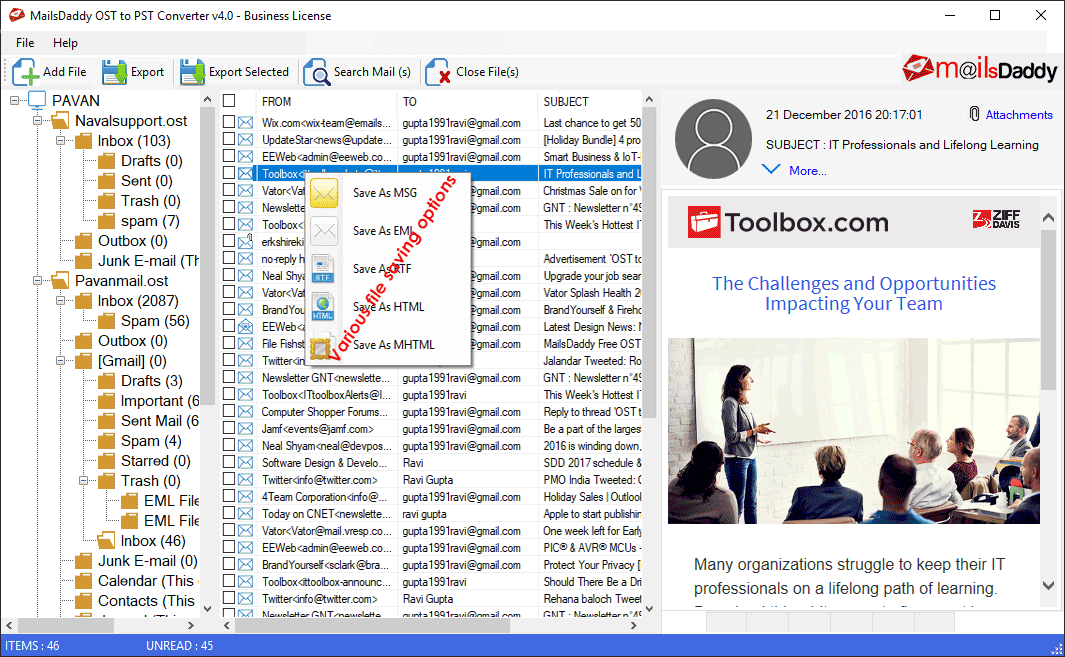Viewport: 1065px width, 657px height.
Task: Click the PAVAN computer icon
Action: point(37,101)
